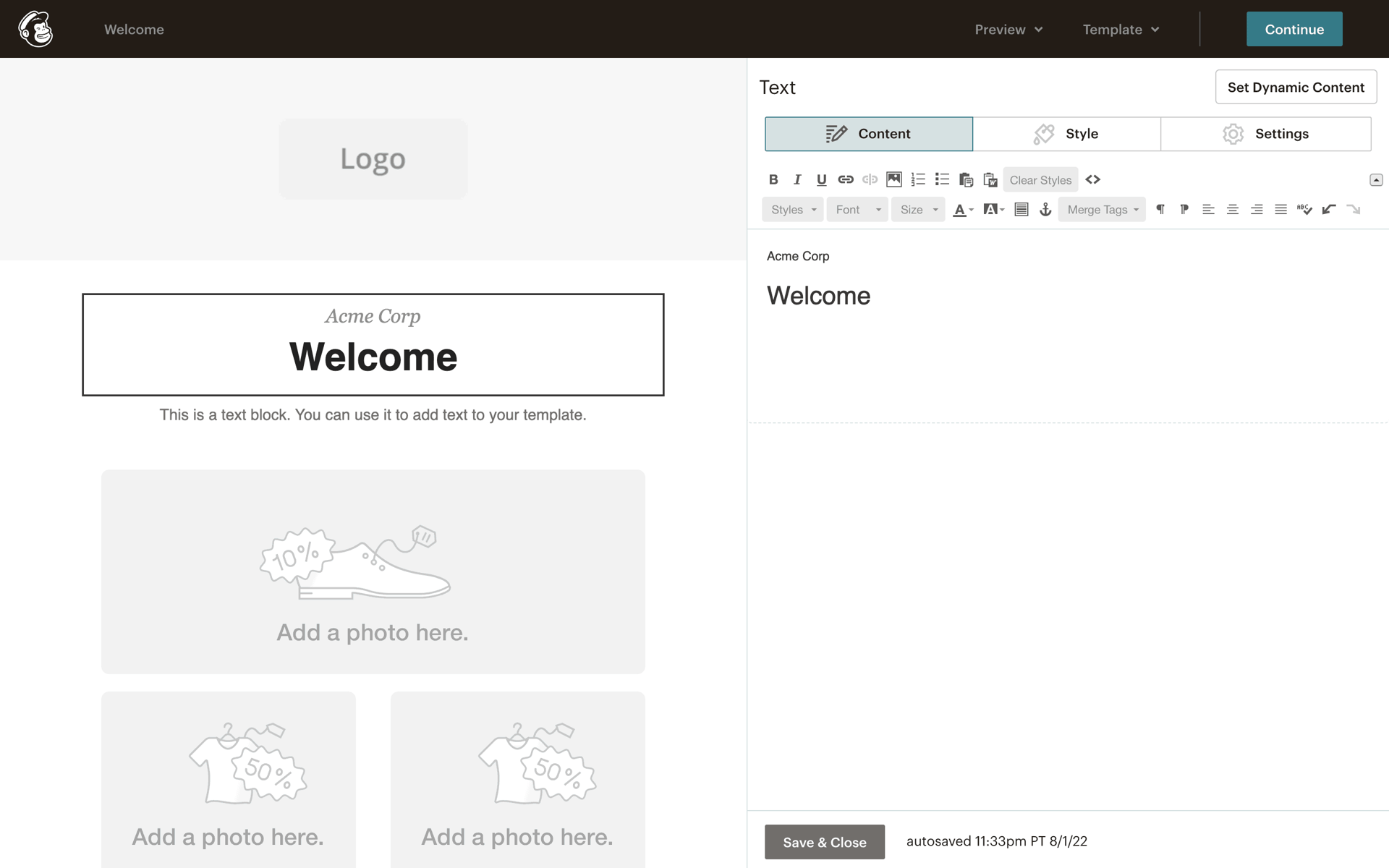Viewport: 1389px width, 868px height.
Task: Create a numbered list
Action: [918, 179]
